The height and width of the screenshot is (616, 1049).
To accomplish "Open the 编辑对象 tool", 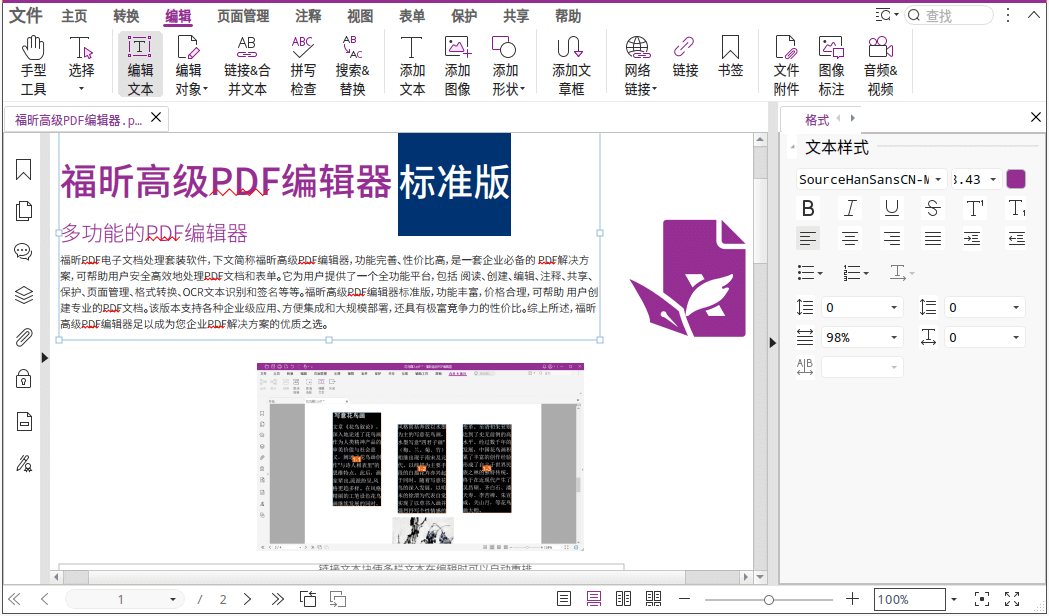I will (x=189, y=62).
